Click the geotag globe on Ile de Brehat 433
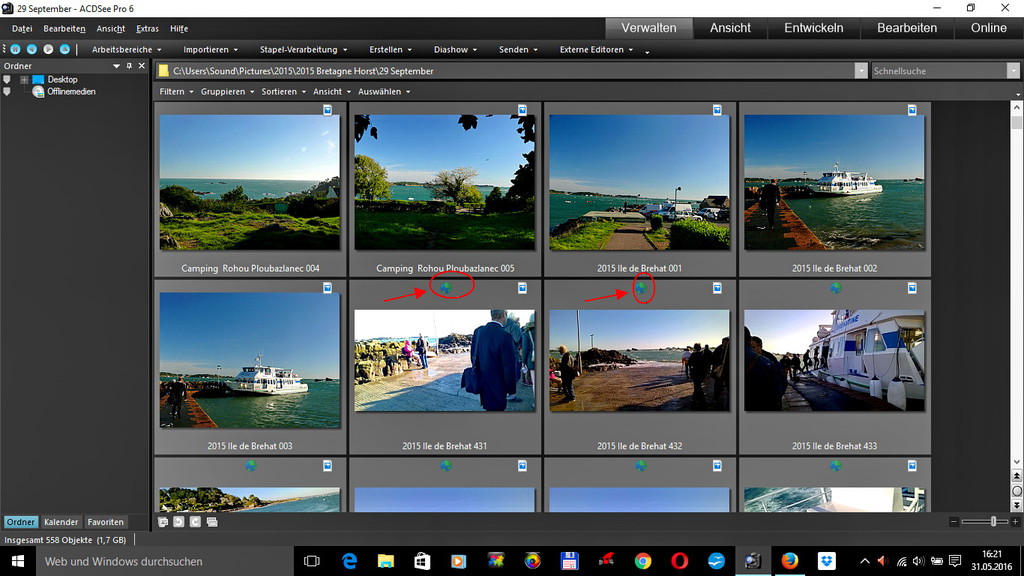The width and height of the screenshot is (1024, 576). (835, 287)
